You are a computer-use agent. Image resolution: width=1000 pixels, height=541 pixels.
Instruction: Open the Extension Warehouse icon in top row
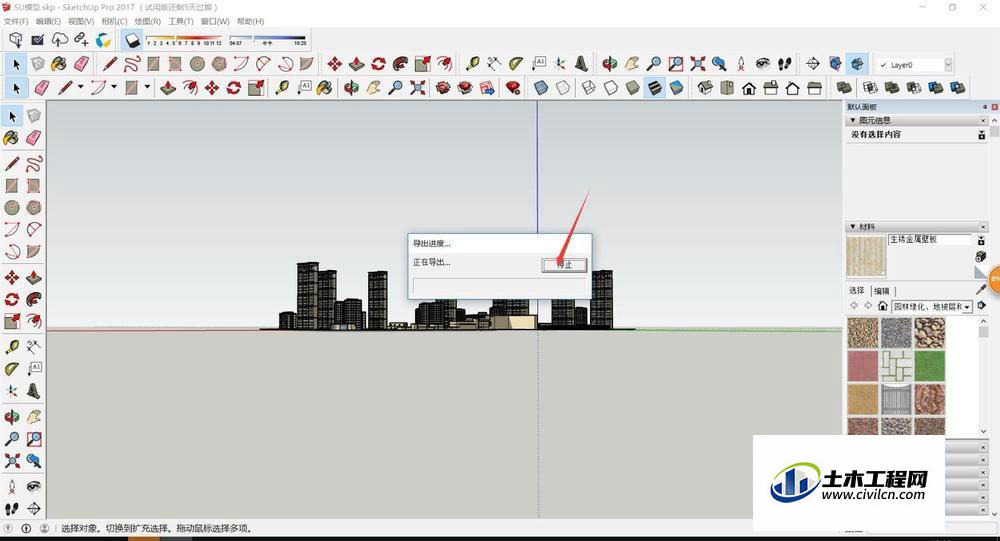[103, 40]
